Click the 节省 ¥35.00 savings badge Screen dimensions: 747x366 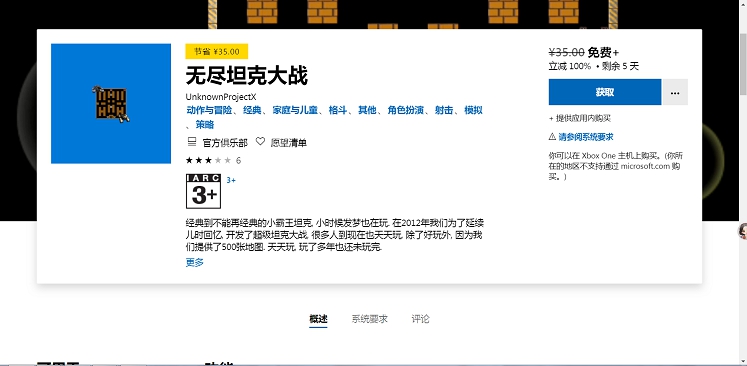click(217, 51)
